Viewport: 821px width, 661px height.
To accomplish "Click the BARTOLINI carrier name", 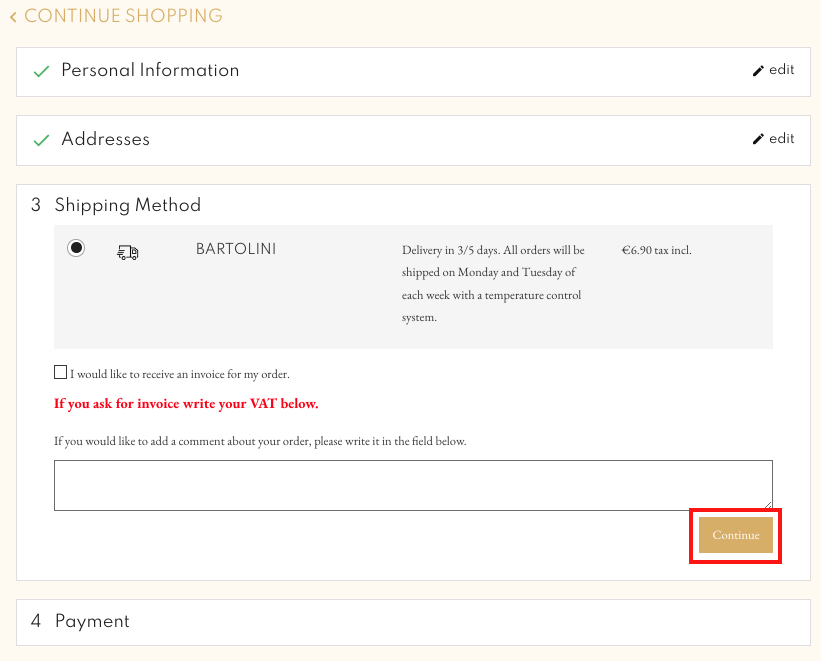I will pos(236,250).
